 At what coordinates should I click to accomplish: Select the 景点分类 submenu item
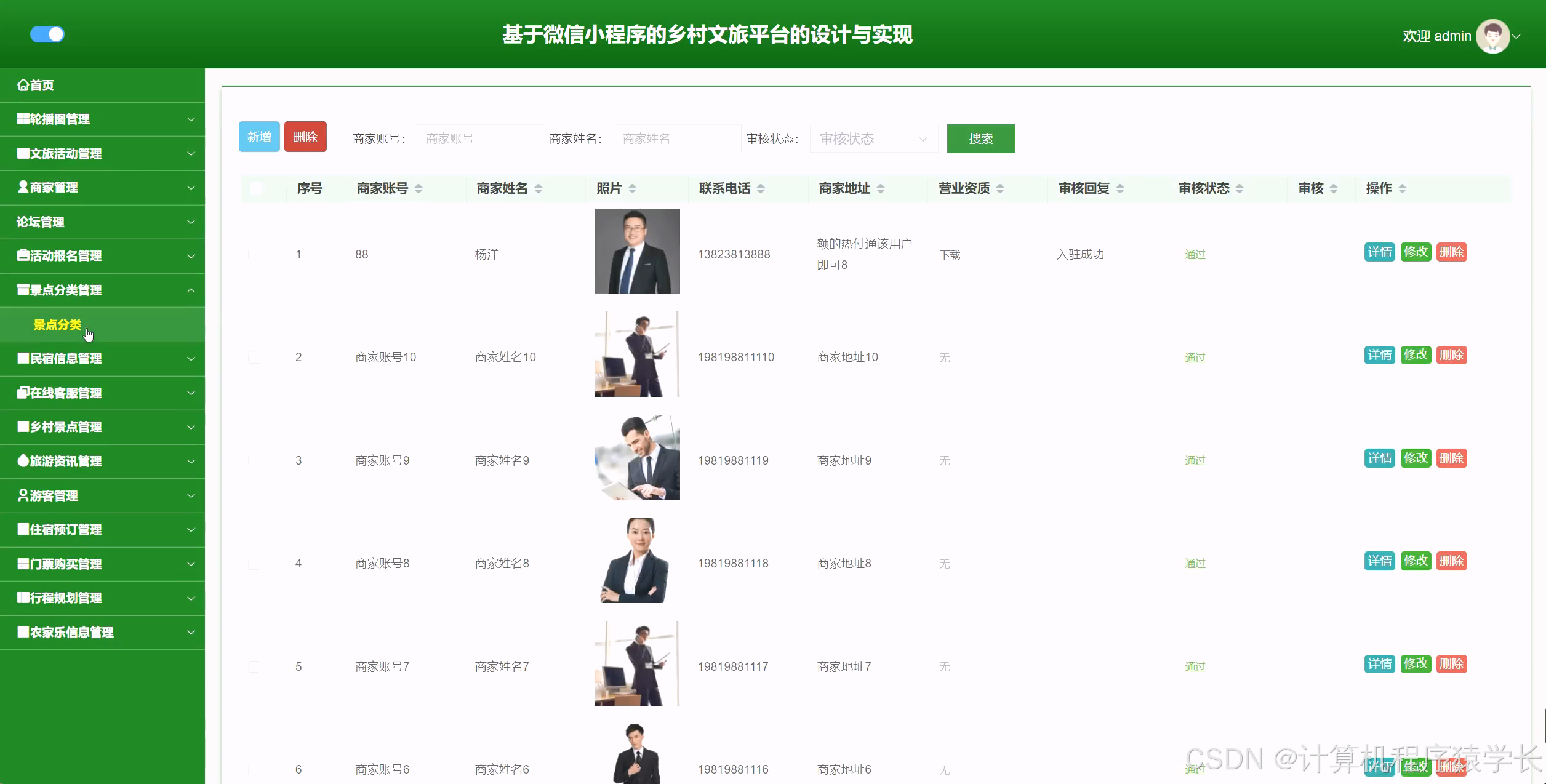click(57, 324)
